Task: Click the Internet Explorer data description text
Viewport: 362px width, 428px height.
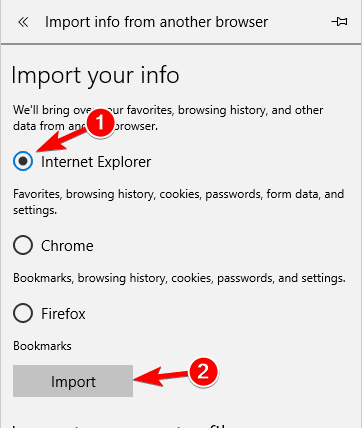Action: point(178,202)
